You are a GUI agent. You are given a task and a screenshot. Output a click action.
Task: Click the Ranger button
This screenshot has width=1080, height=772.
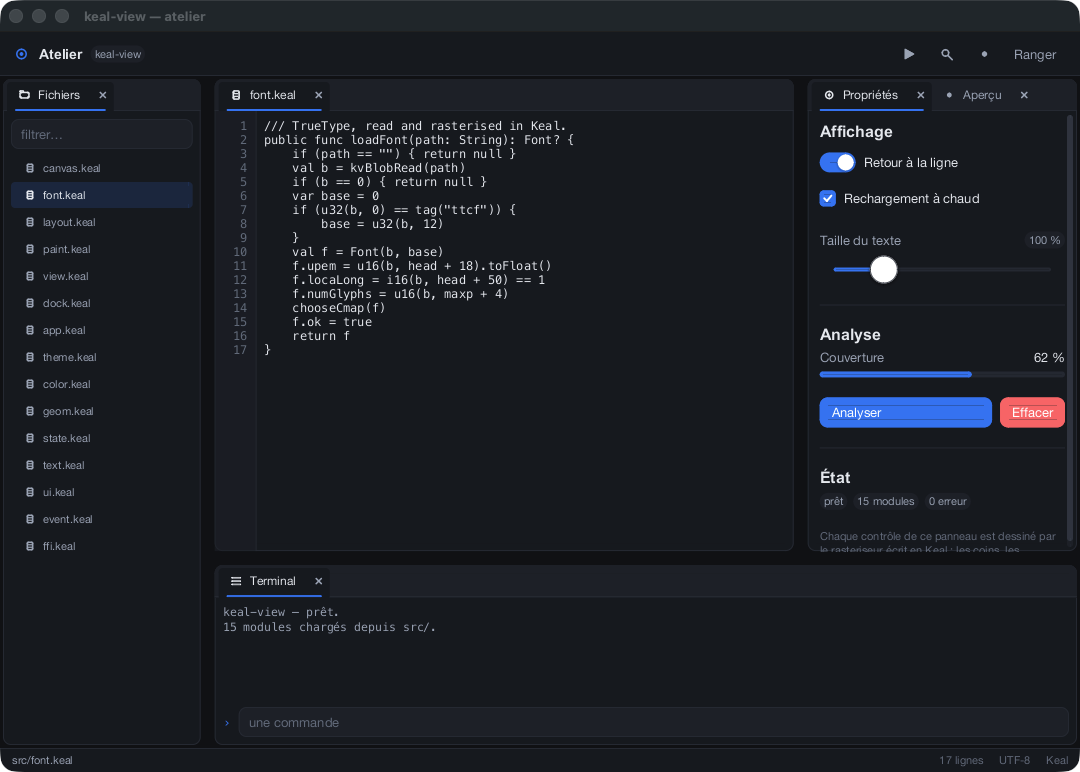1035,54
